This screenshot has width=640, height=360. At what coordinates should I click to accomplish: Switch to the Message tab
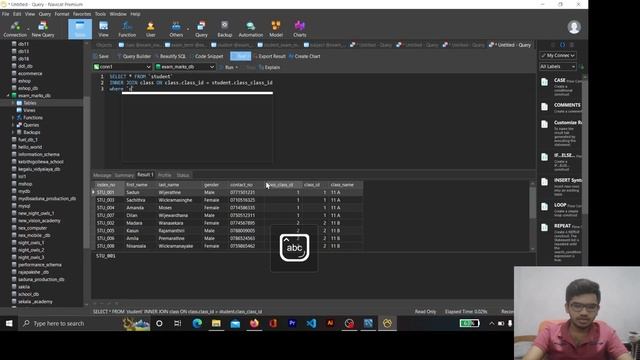[x=102, y=175]
